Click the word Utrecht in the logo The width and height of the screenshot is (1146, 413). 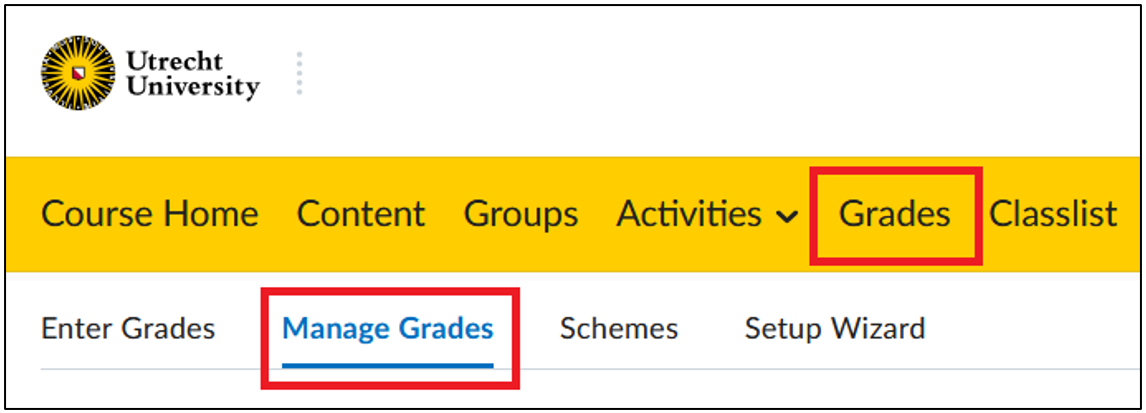pos(174,61)
